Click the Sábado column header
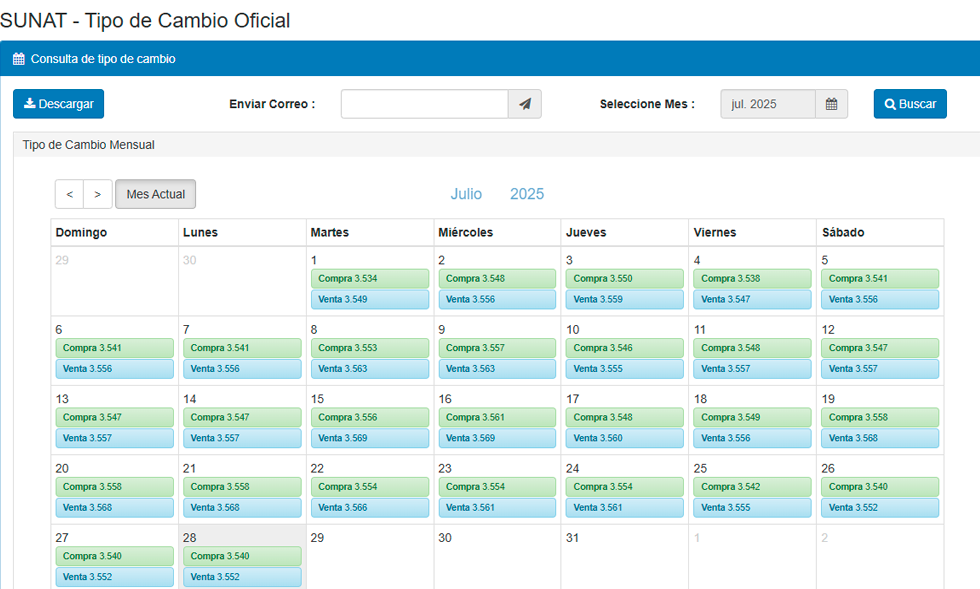Screen dimensions: 980x589 843,233
